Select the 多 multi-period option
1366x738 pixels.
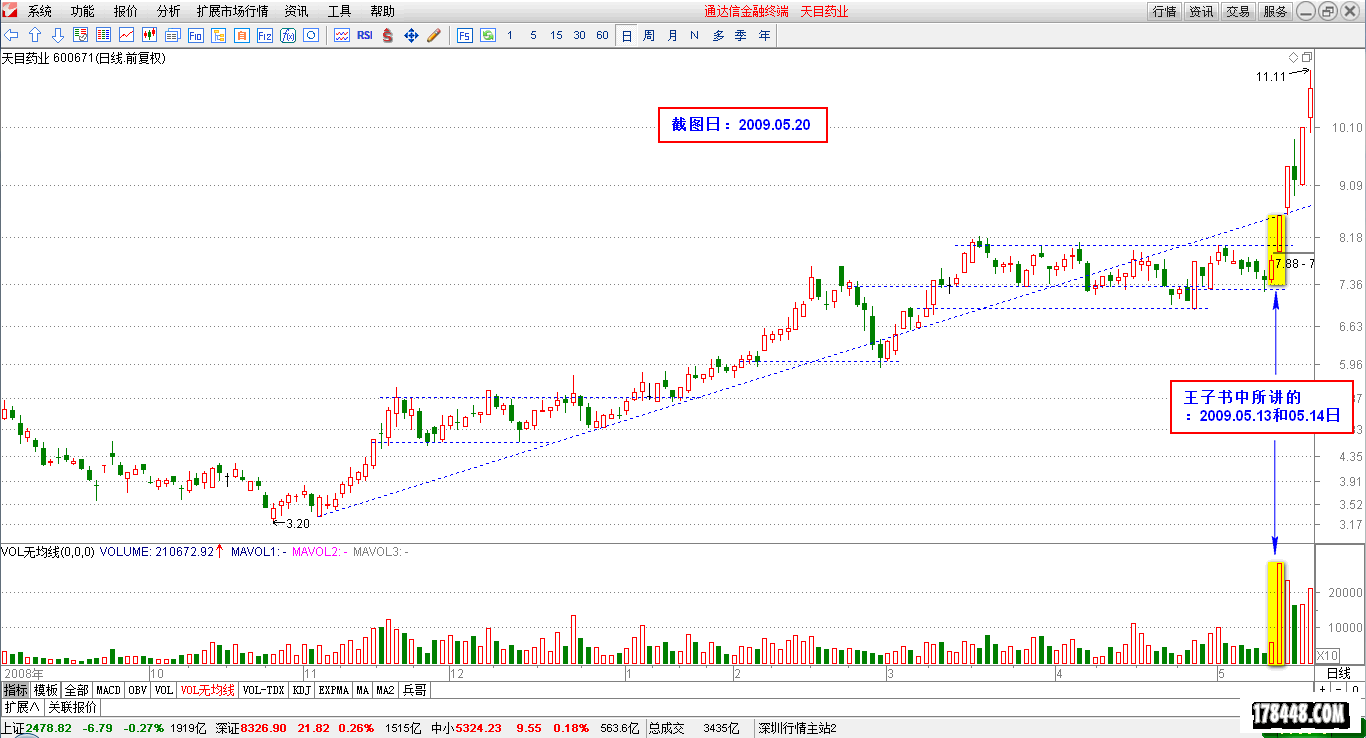coord(718,35)
